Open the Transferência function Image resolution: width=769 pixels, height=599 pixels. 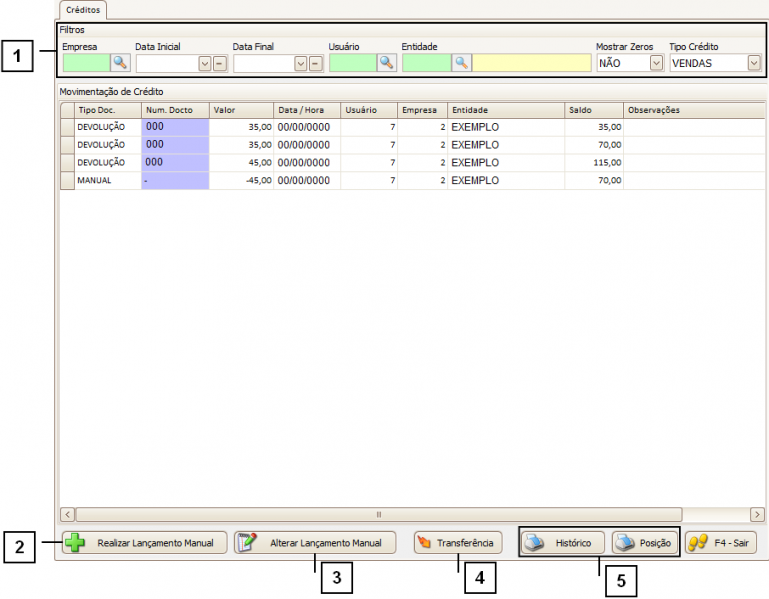pyautogui.click(x=457, y=543)
